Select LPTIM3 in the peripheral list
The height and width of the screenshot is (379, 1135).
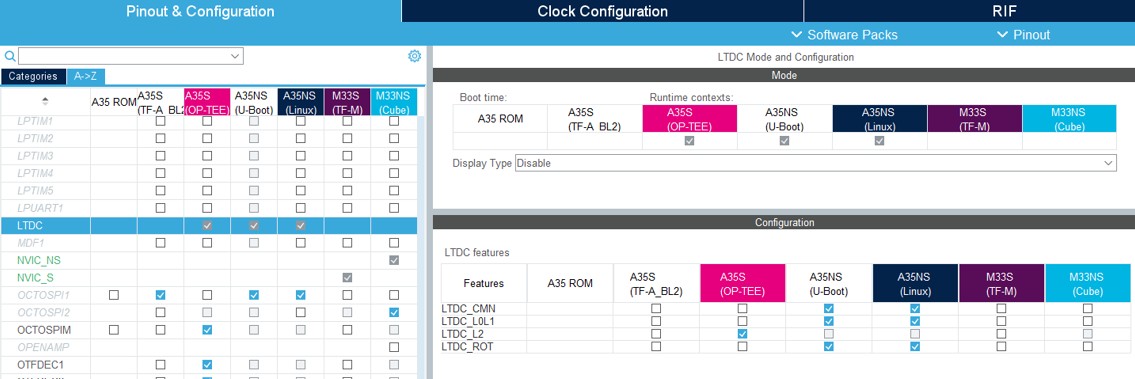click(35, 156)
